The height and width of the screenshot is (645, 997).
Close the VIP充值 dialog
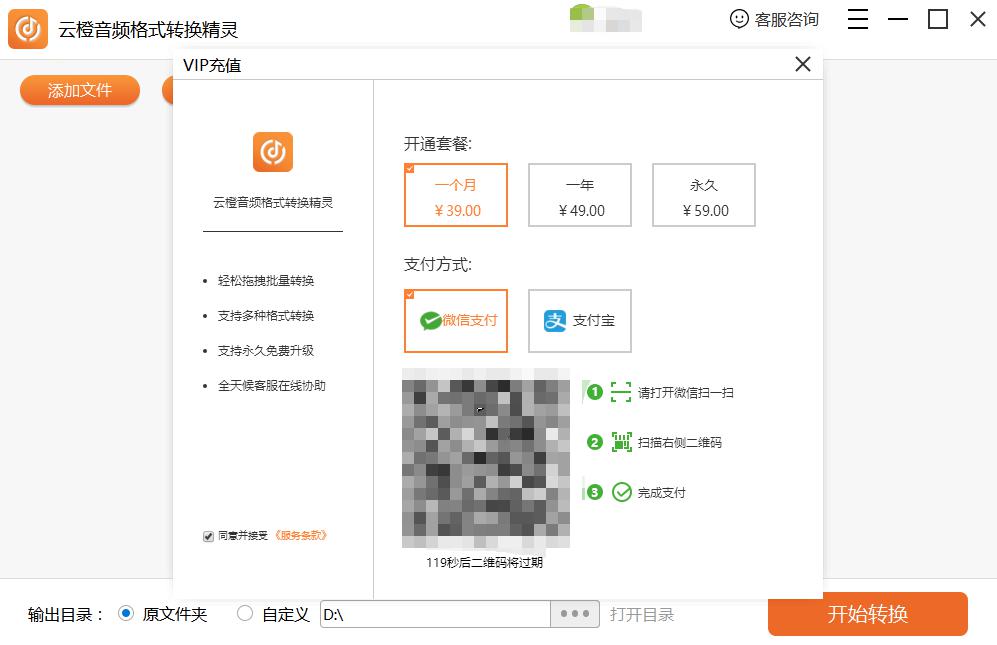(802, 64)
